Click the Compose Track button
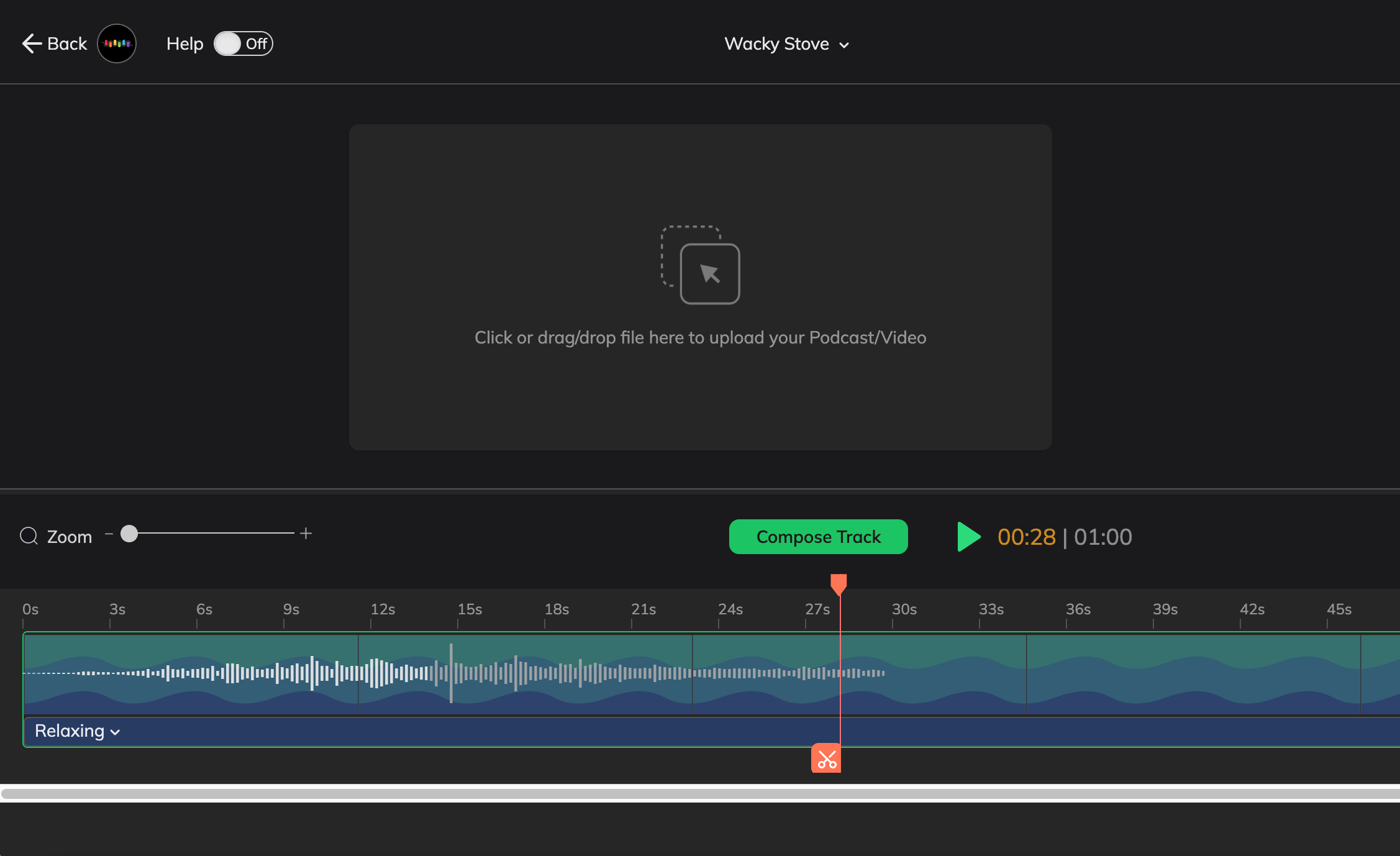This screenshot has height=856, width=1400. pos(818,537)
